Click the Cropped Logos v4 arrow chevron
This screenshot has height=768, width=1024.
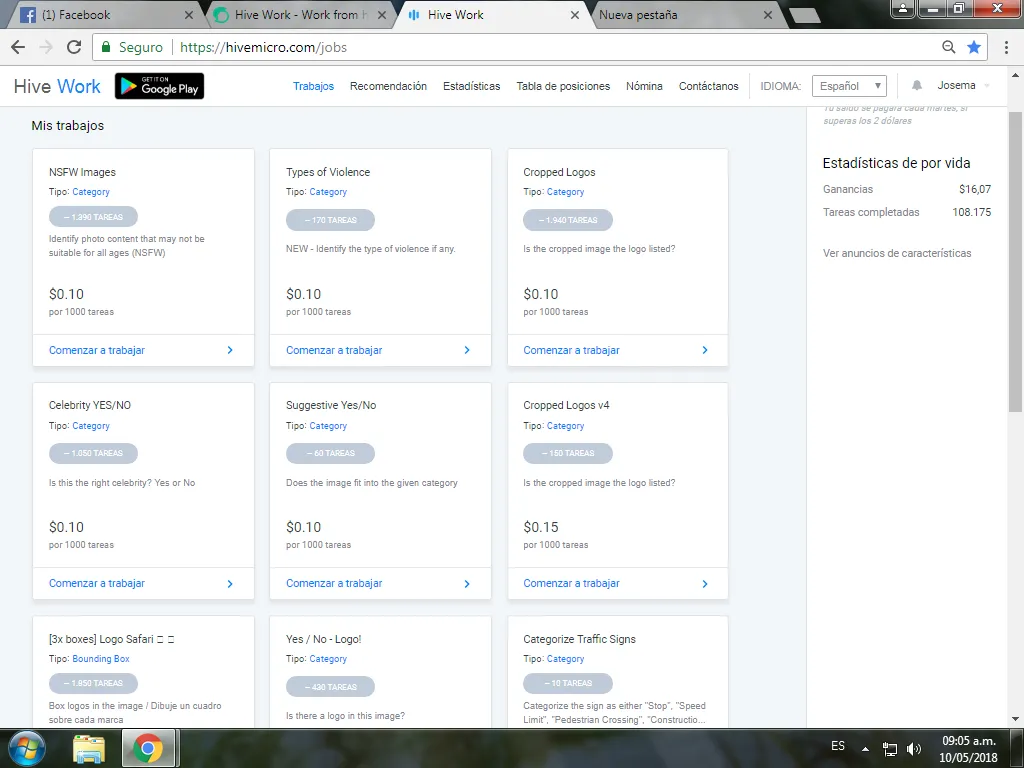705,584
